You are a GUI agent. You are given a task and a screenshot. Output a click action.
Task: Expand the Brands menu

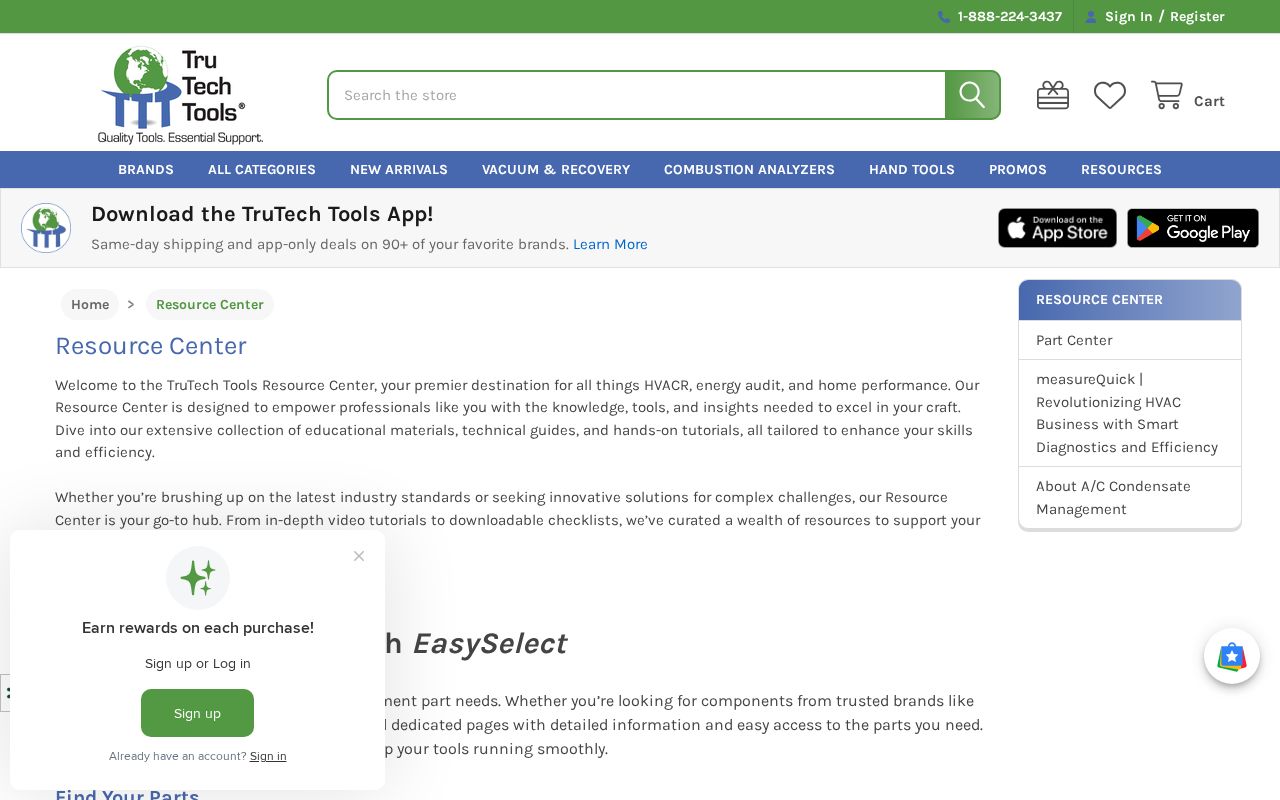click(x=146, y=170)
